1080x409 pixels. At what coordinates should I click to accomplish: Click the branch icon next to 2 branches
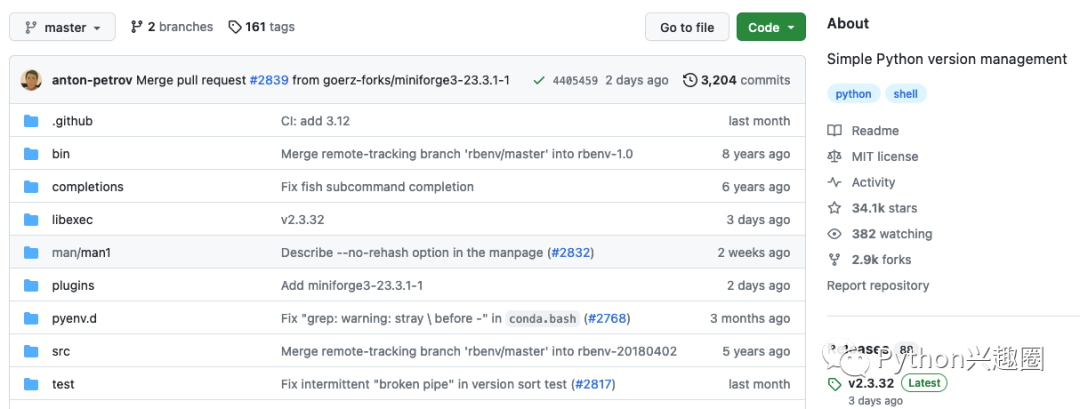136,27
